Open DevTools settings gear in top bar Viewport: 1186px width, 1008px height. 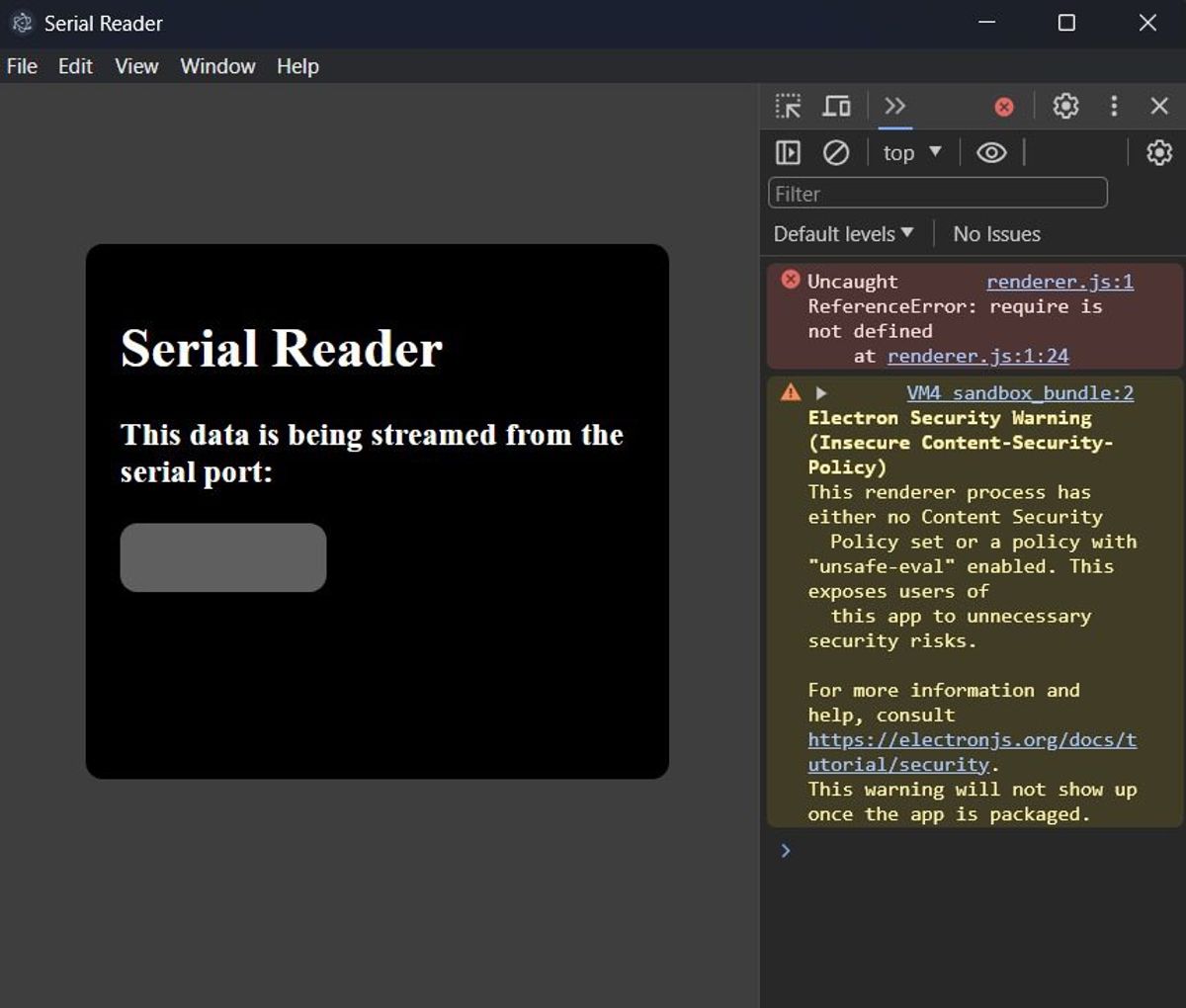click(x=1065, y=106)
